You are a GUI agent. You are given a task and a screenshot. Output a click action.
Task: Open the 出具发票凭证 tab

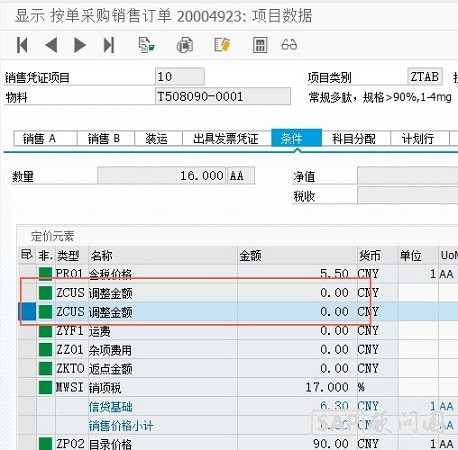[x=227, y=139]
